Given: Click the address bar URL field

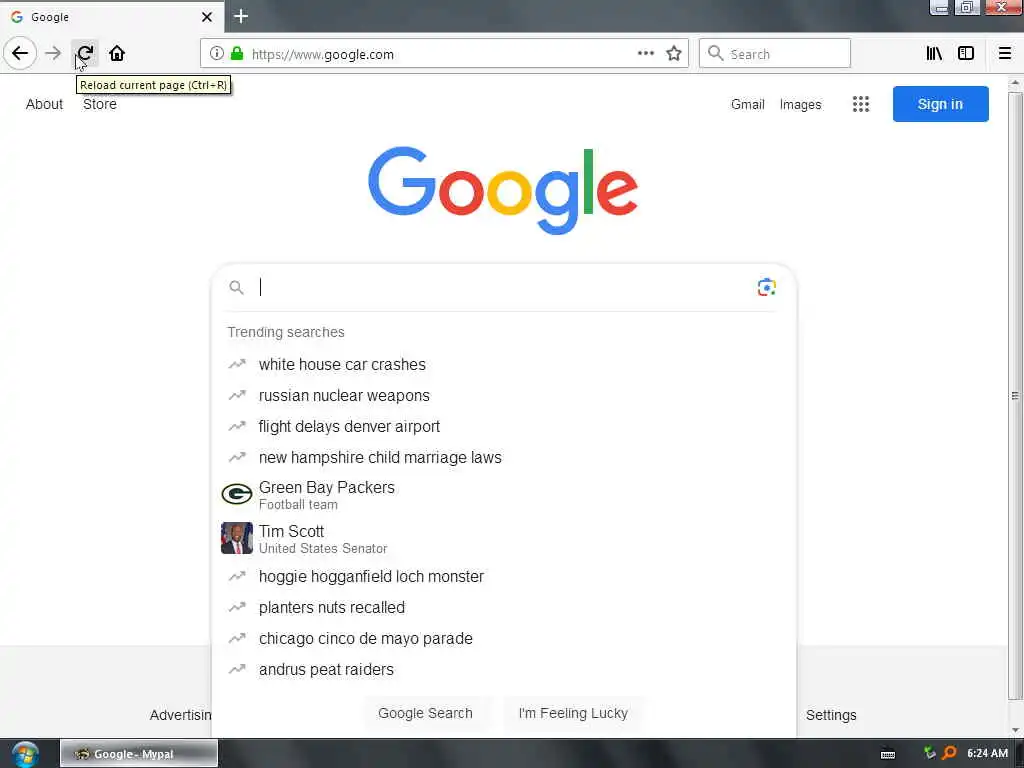Looking at the screenshot, I should [444, 54].
